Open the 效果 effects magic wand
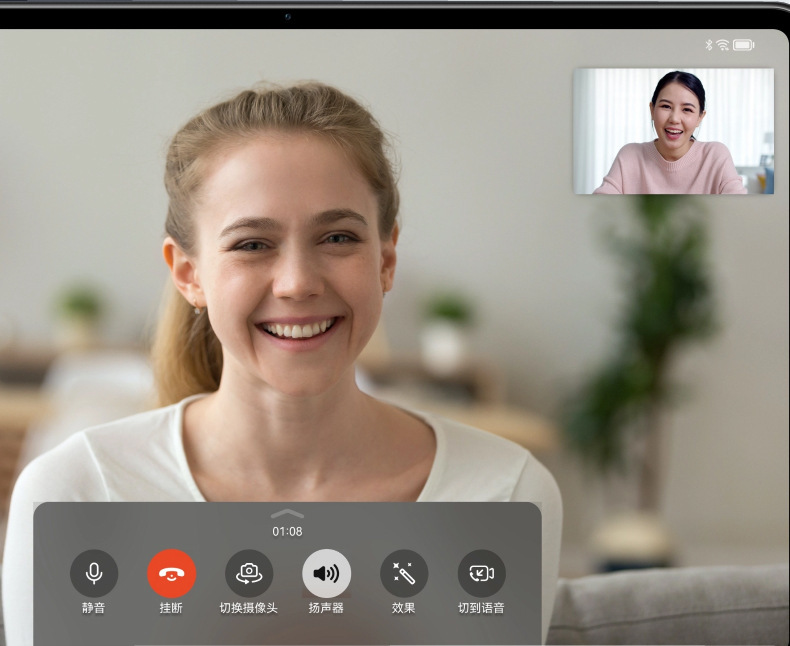The height and width of the screenshot is (646, 790). pos(404,573)
